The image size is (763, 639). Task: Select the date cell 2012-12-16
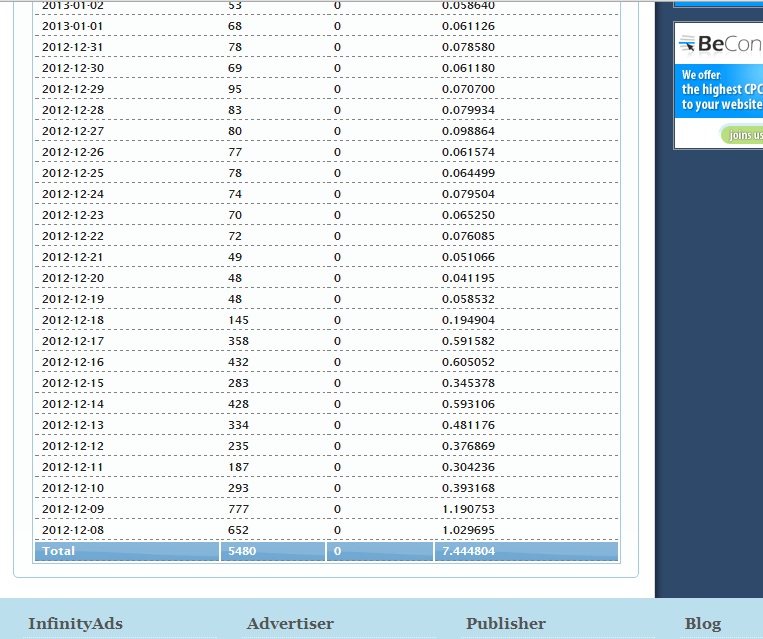pyautogui.click(x=73, y=362)
